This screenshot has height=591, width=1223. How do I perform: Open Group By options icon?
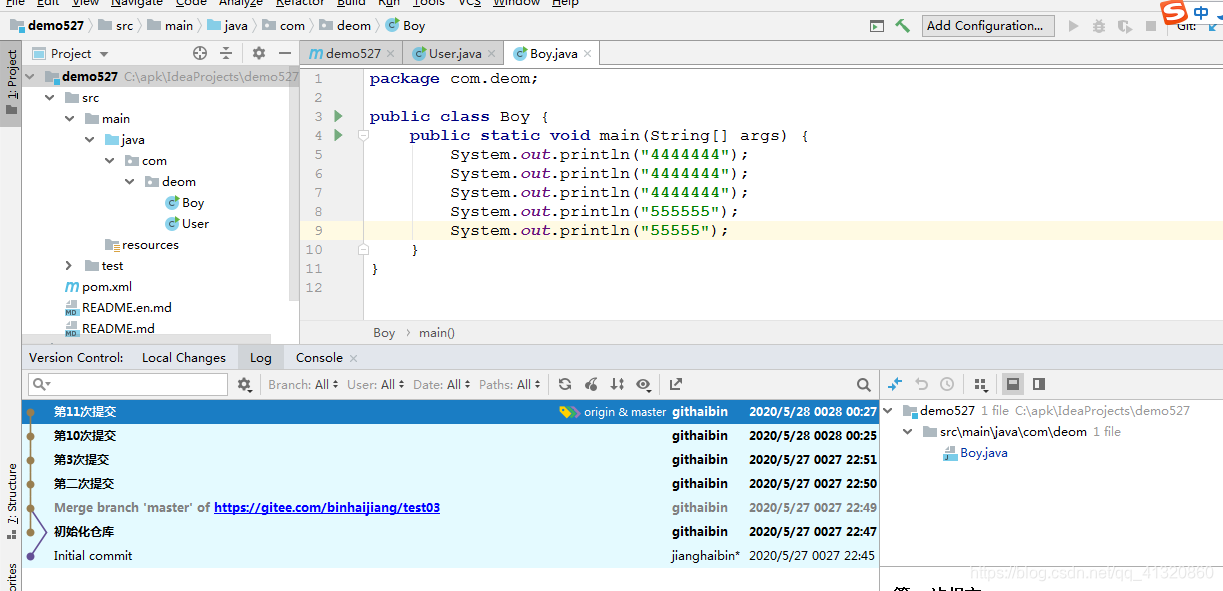click(x=980, y=384)
